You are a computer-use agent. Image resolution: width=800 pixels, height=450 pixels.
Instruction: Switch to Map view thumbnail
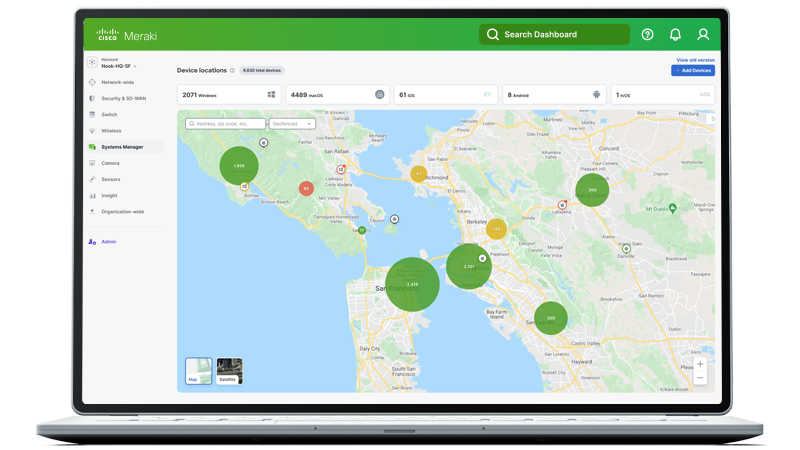tap(198, 371)
